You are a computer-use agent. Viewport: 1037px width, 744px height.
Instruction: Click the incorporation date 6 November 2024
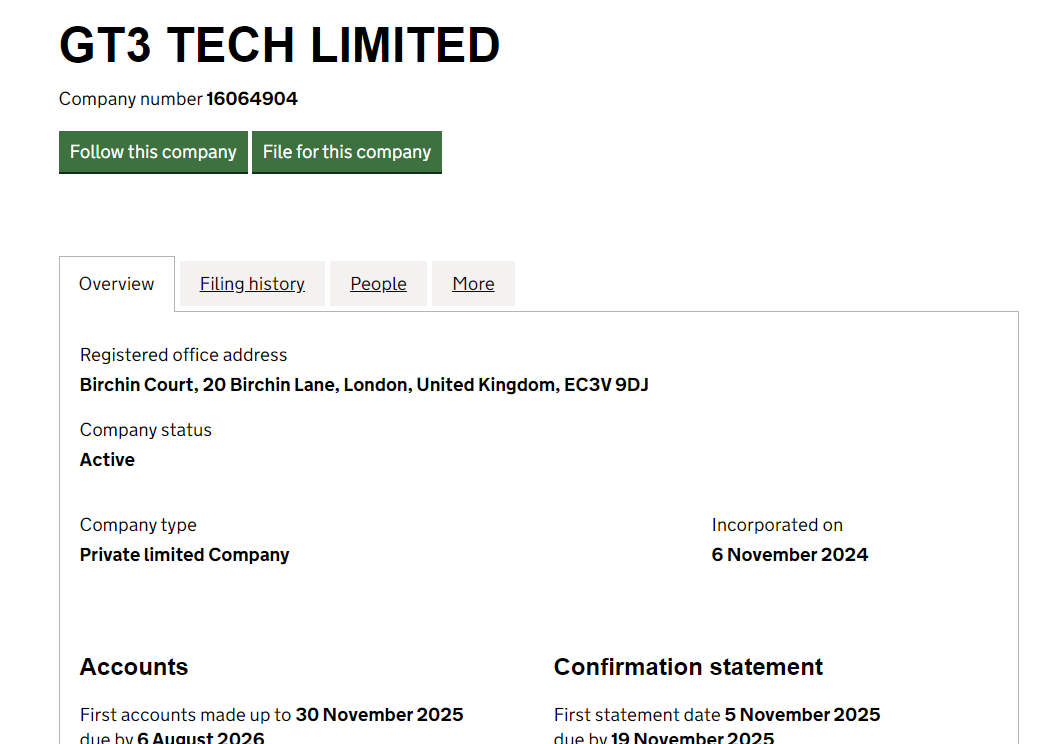click(x=789, y=555)
